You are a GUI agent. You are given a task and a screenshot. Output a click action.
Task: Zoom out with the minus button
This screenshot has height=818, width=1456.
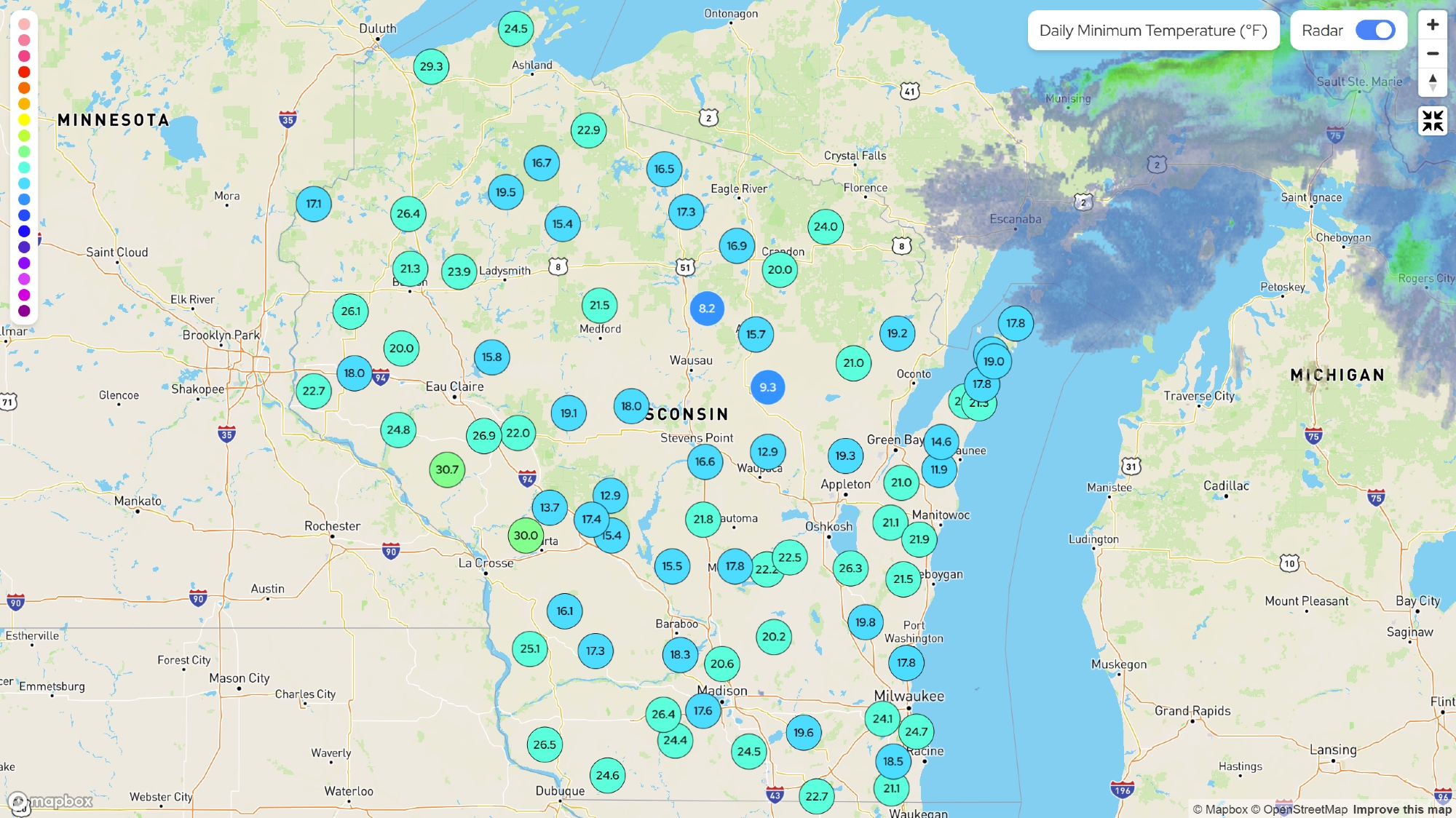[1433, 54]
